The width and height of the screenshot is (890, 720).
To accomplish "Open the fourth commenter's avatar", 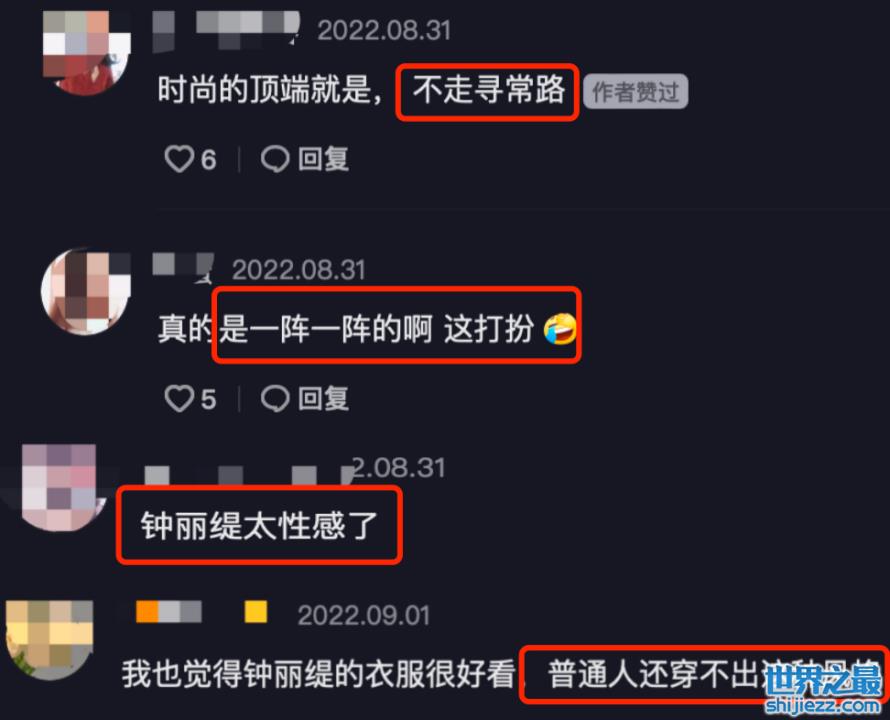I will (x=50, y=640).
